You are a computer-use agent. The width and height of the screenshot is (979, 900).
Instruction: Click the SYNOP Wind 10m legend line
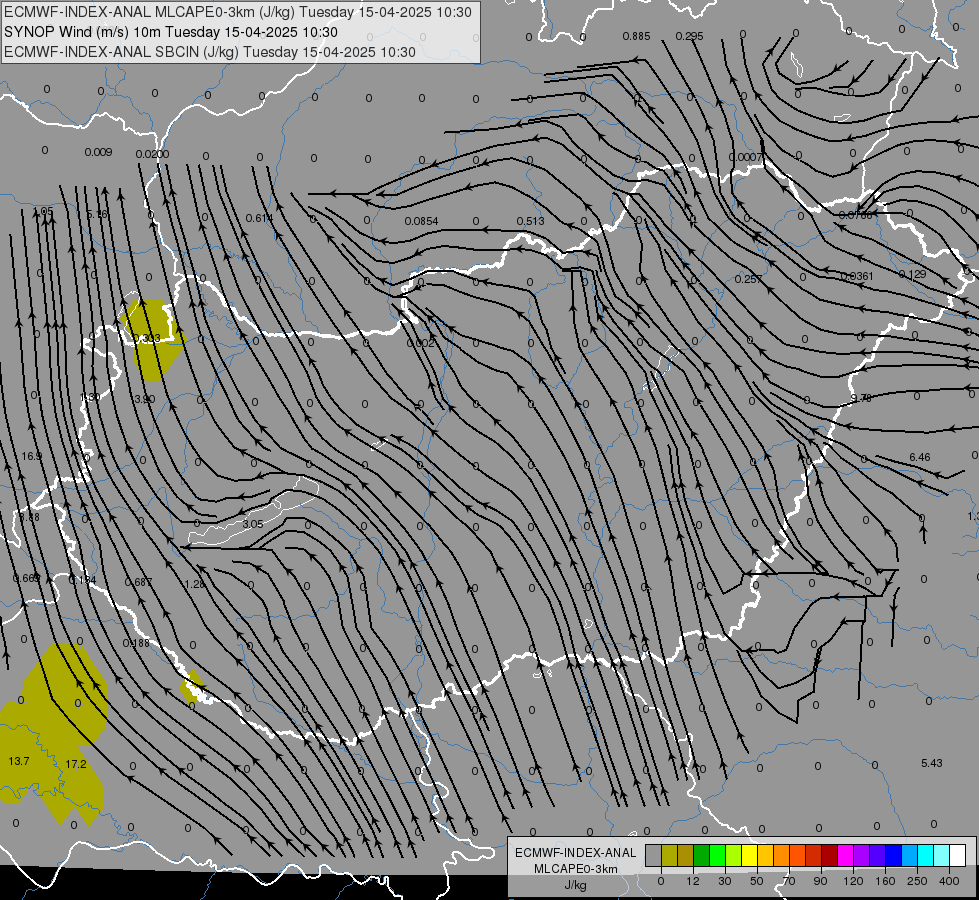[170, 32]
